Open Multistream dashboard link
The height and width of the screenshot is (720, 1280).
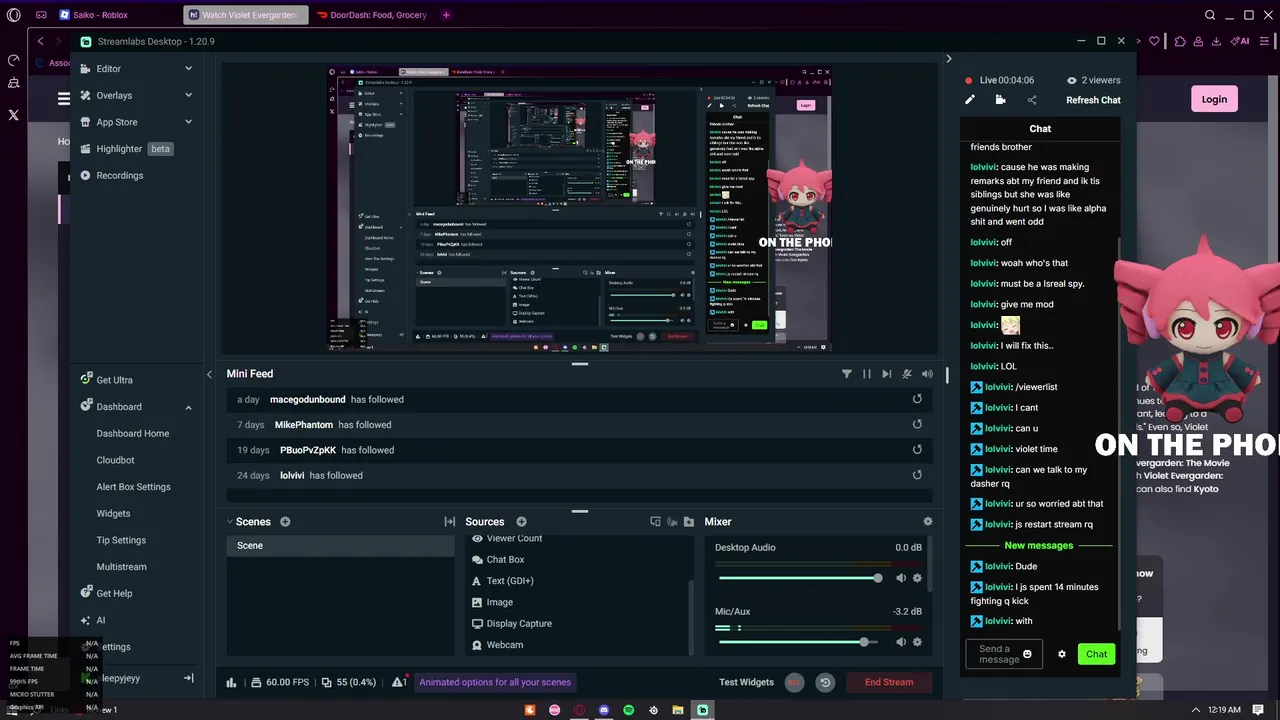pos(121,567)
